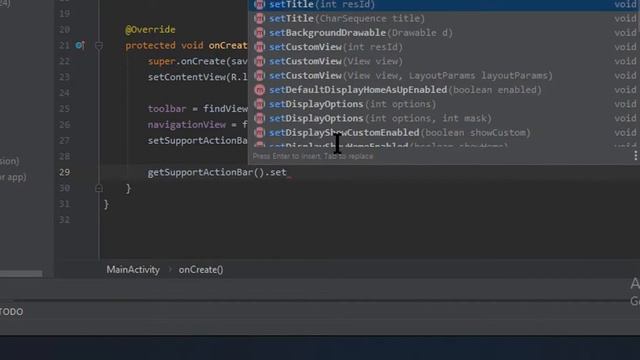The width and height of the screenshot is (640, 360).
Task: Click the override gutter icon on line 21
Action: pyautogui.click(x=80, y=45)
